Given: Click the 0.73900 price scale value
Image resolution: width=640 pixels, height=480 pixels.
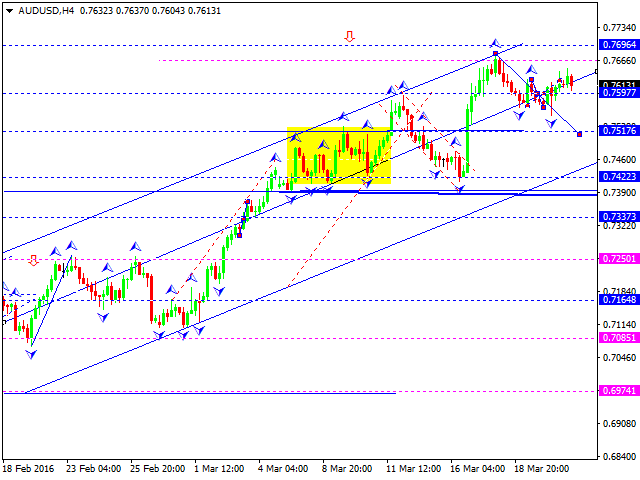Looking at the screenshot, I should 620,193.
